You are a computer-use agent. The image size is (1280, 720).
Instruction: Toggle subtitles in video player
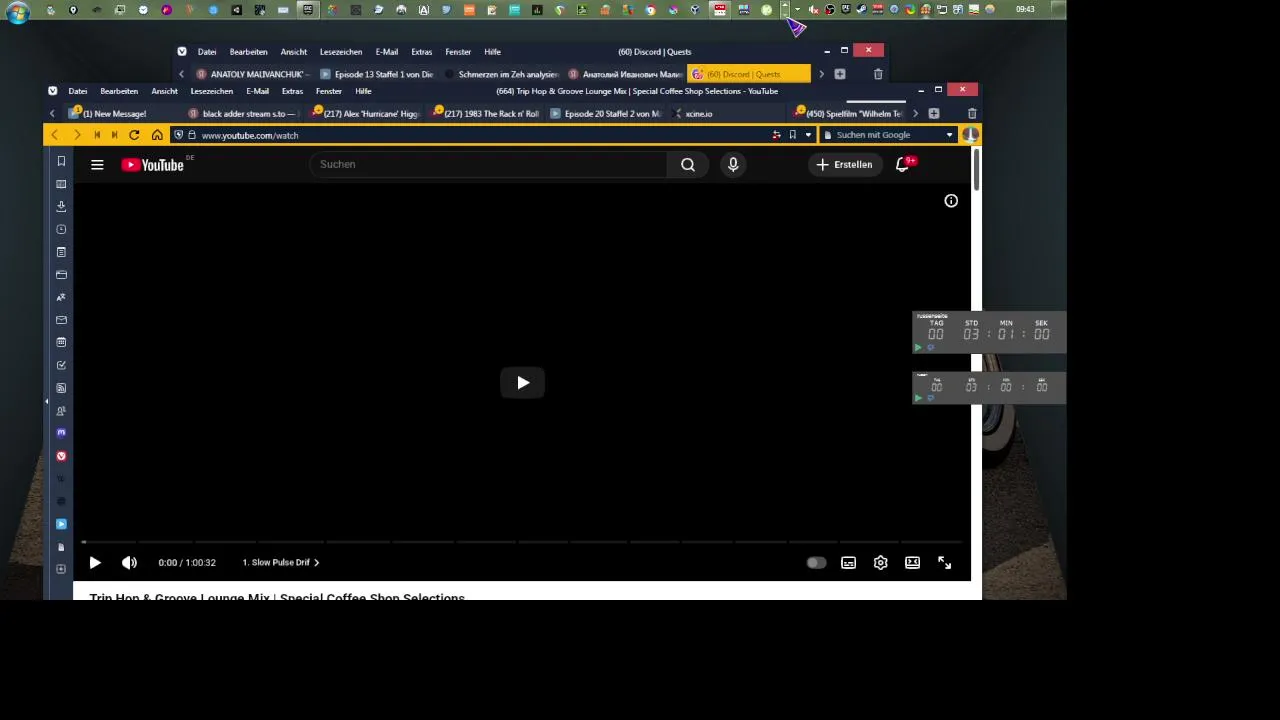click(x=848, y=563)
